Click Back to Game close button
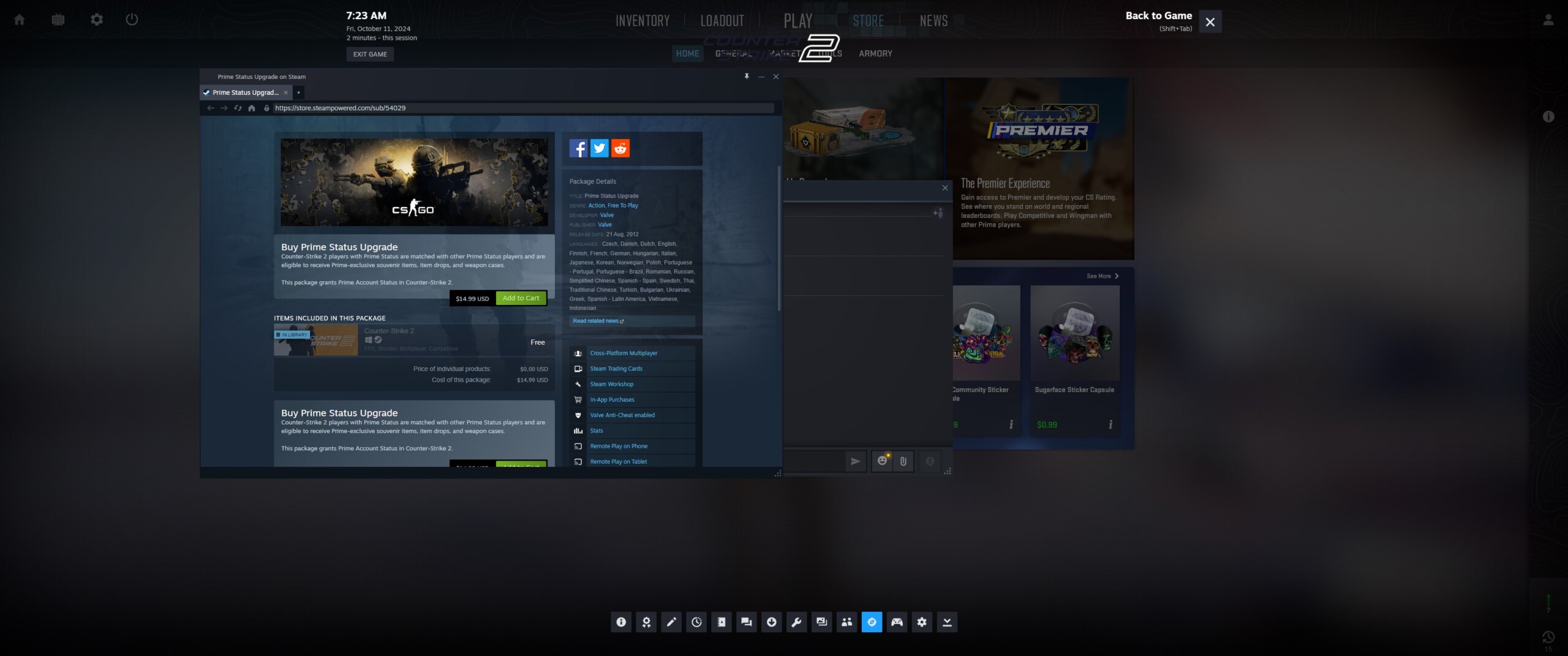 1210,22
